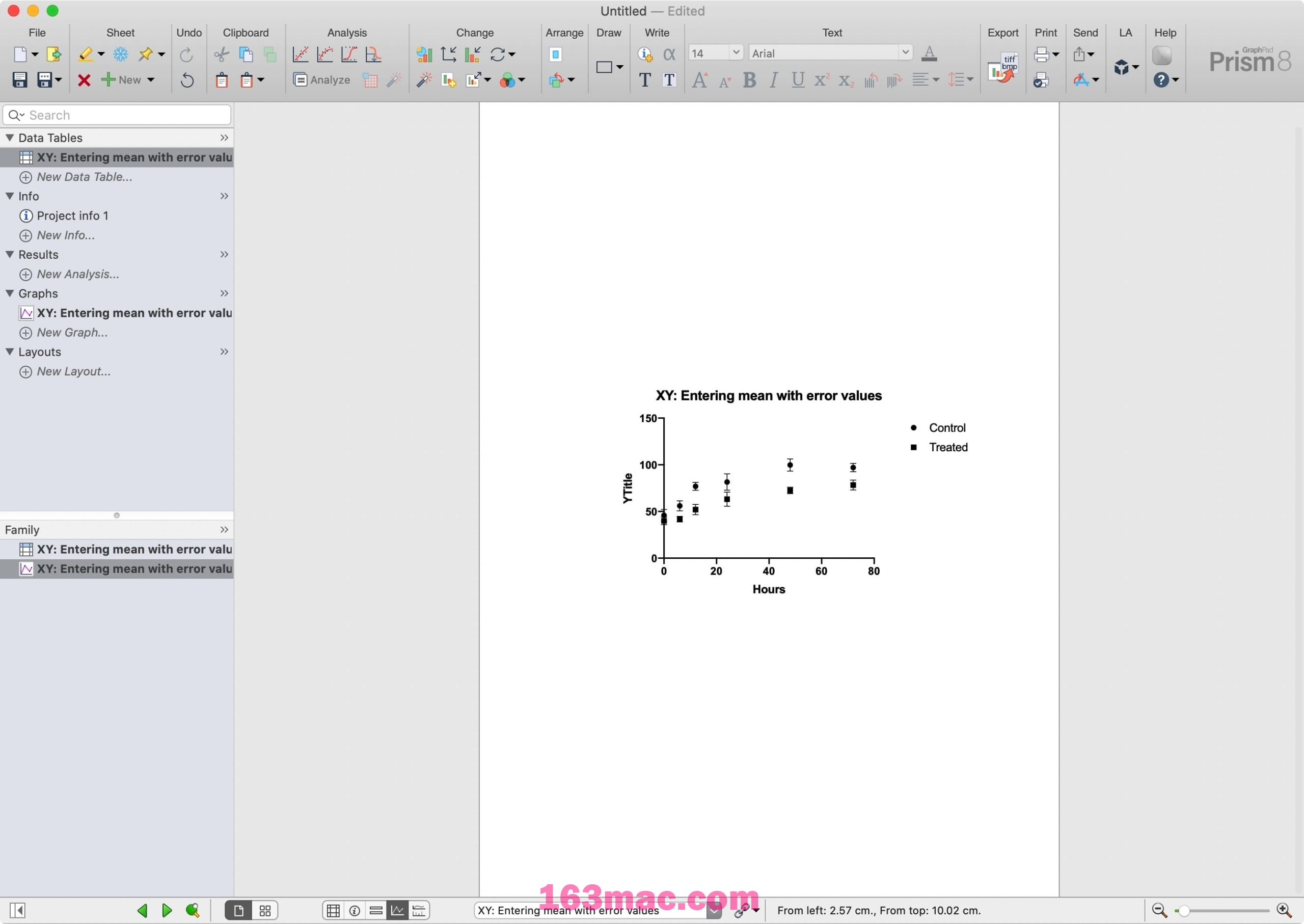Click the Copy clipboard icon
The width and height of the screenshot is (1304, 924).
pyautogui.click(x=247, y=55)
